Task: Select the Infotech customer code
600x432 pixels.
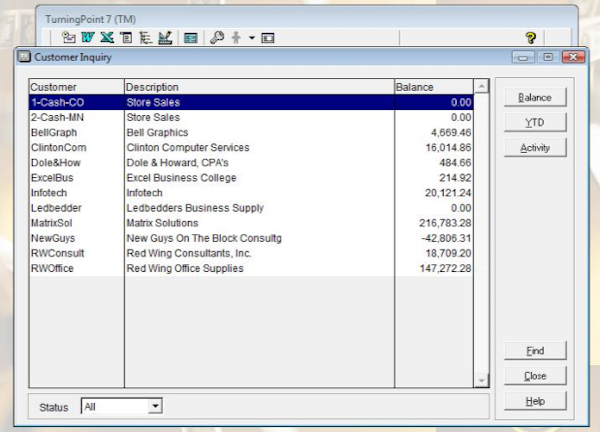Action: (x=49, y=193)
